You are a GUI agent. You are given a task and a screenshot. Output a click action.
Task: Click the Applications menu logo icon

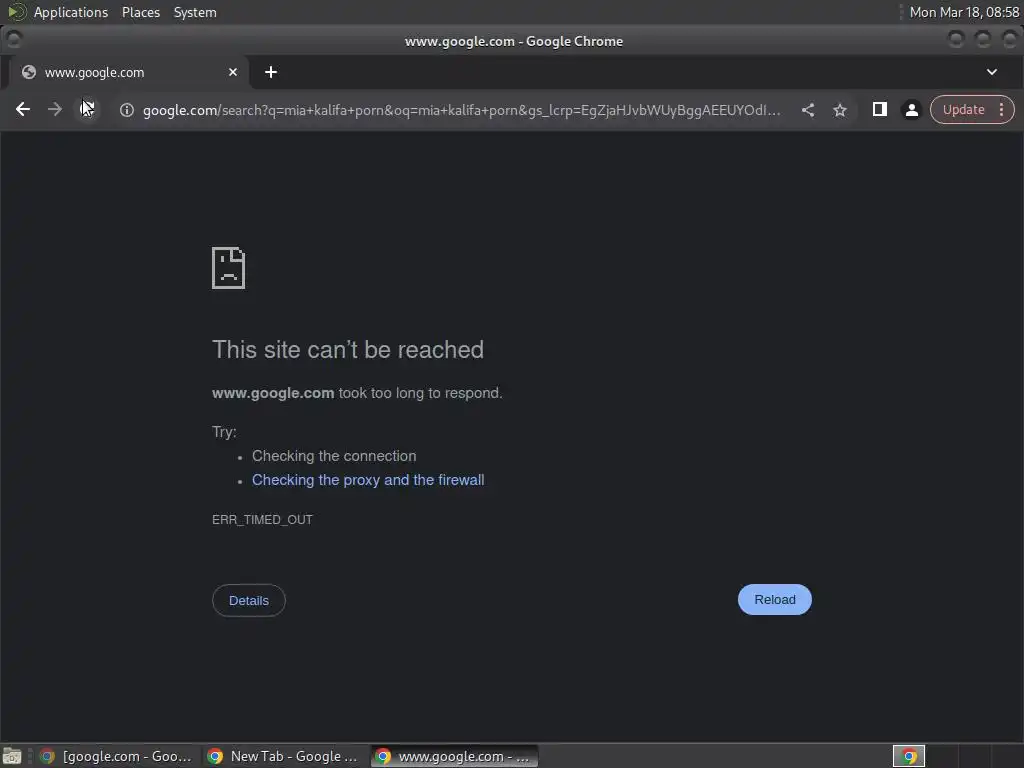click(16, 12)
